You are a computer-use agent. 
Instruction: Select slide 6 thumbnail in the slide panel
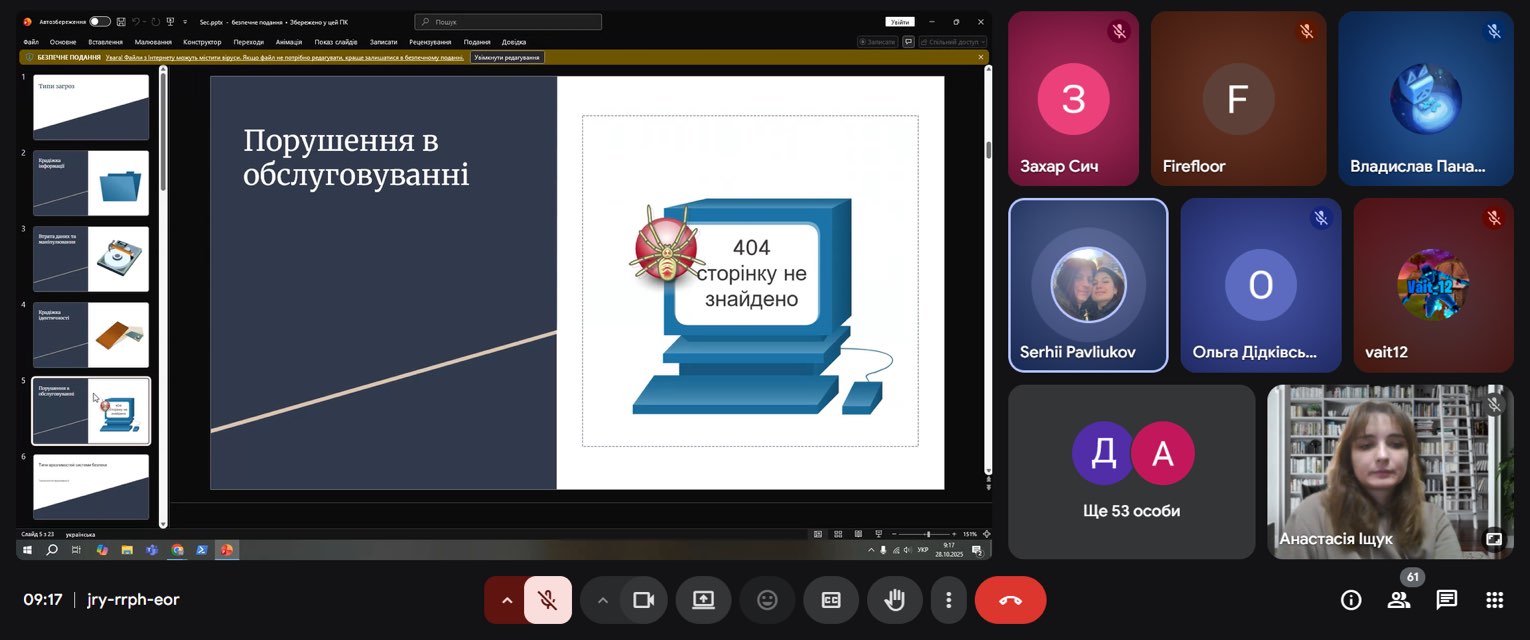tap(91, 487)
